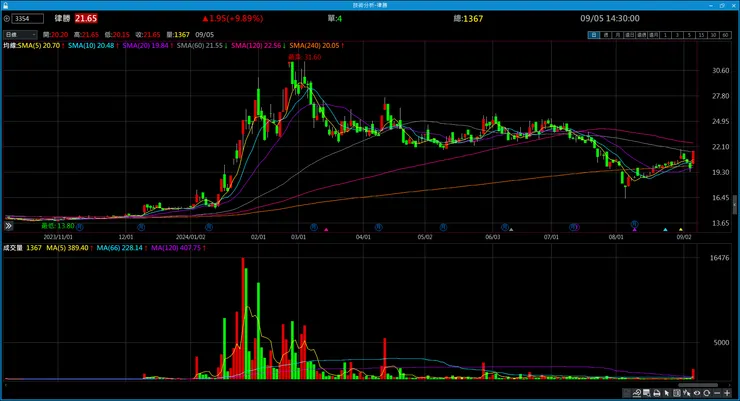Click the 30.60 price axis label

tap(721, 70)
